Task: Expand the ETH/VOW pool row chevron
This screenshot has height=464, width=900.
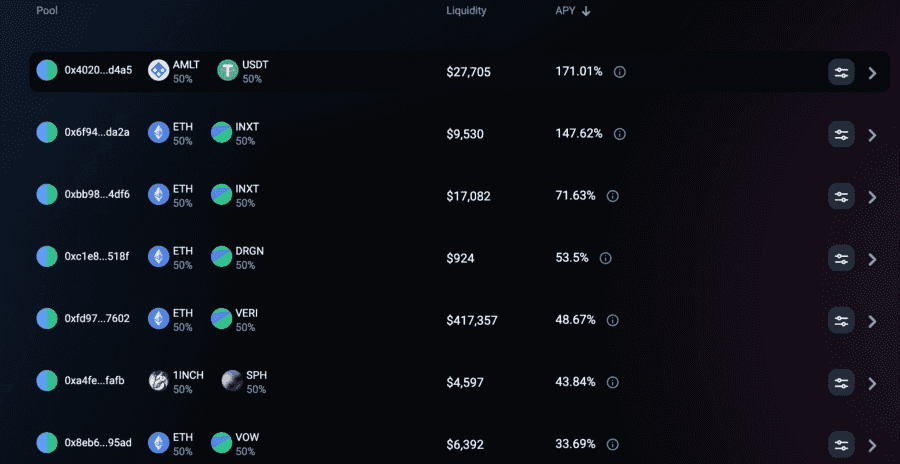Action: 872,445
